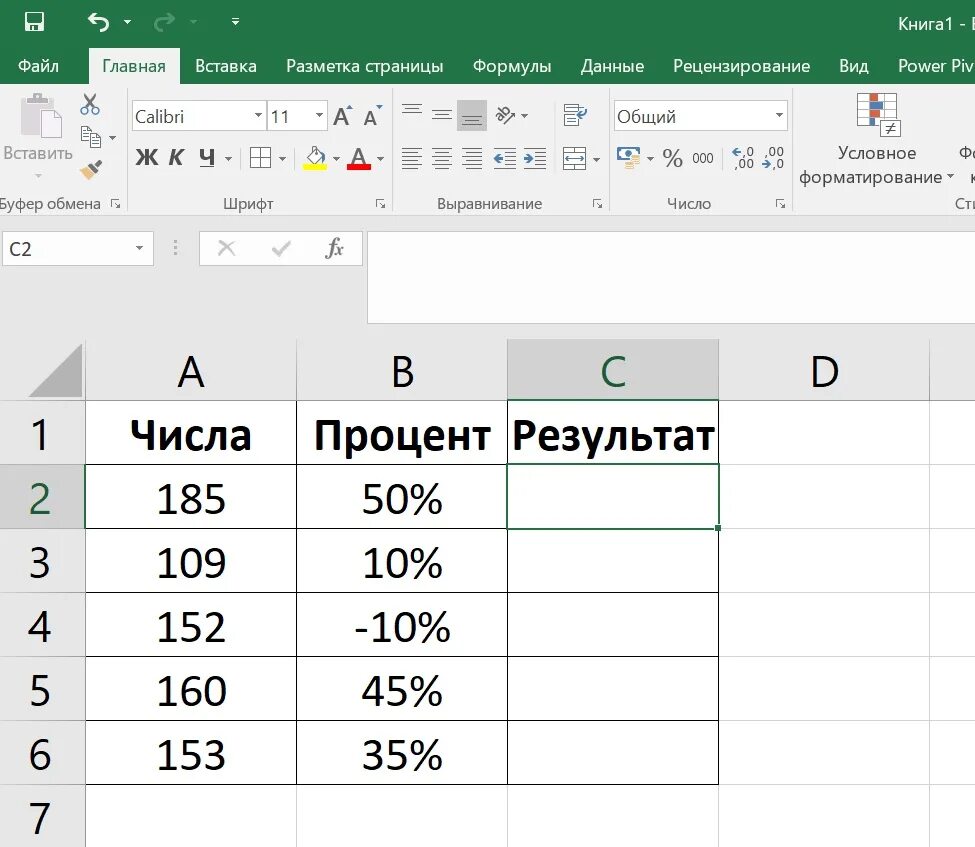Select cell A2 containing 185
Viewport: 975px width, 847px height.
(x=191, y=497)
